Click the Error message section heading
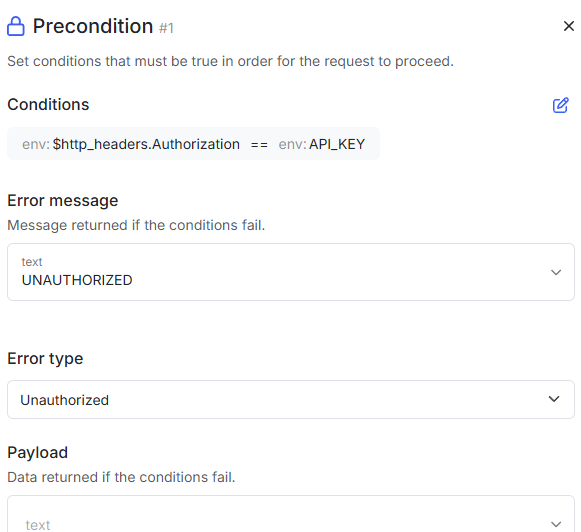Viewport: 581px width, 532px height. coord(63,201)
